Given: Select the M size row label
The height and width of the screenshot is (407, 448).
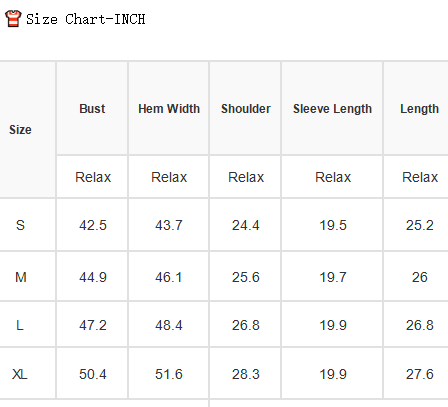Looking at the screenshot, I should click(x=21, y=277).
